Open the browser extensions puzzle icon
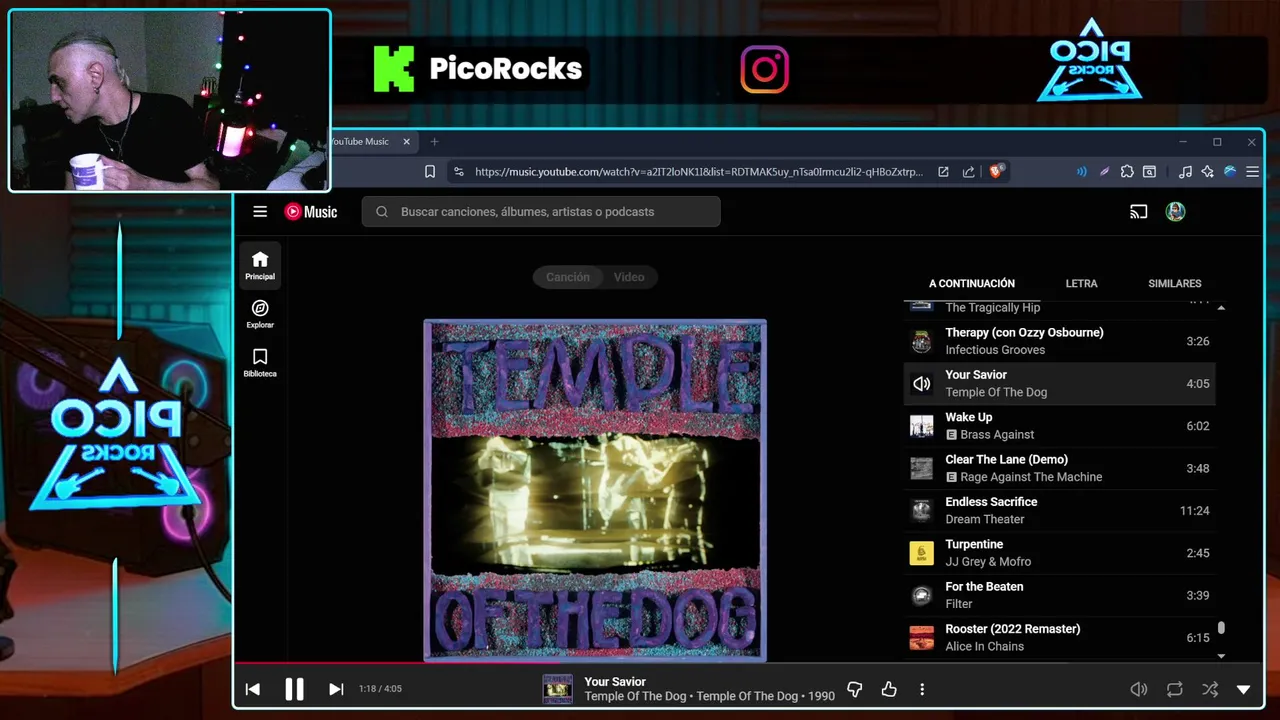Screen dimensions: 1280x720 (x=1127, y=172)
